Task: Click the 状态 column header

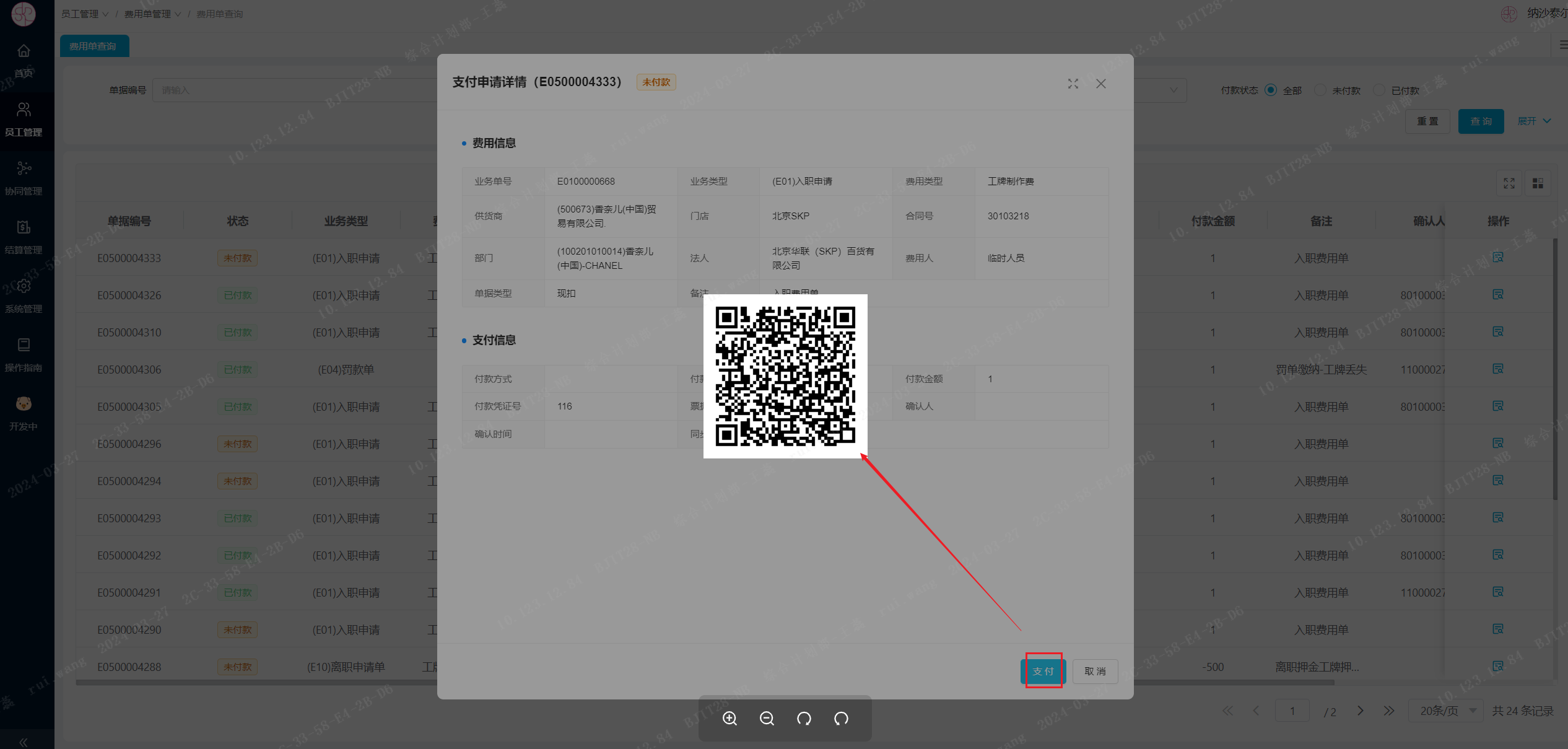Action: click(237, 221)
